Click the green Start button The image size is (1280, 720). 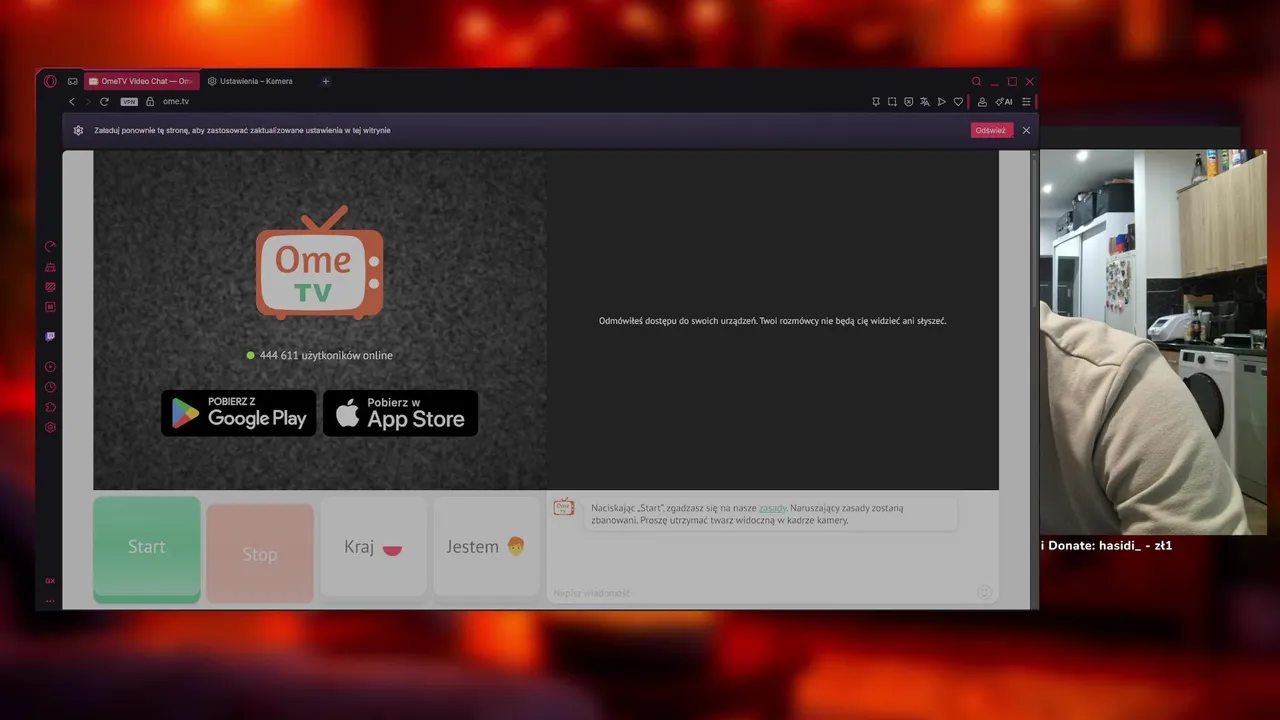pyautogui.click(x=147, y=548)
